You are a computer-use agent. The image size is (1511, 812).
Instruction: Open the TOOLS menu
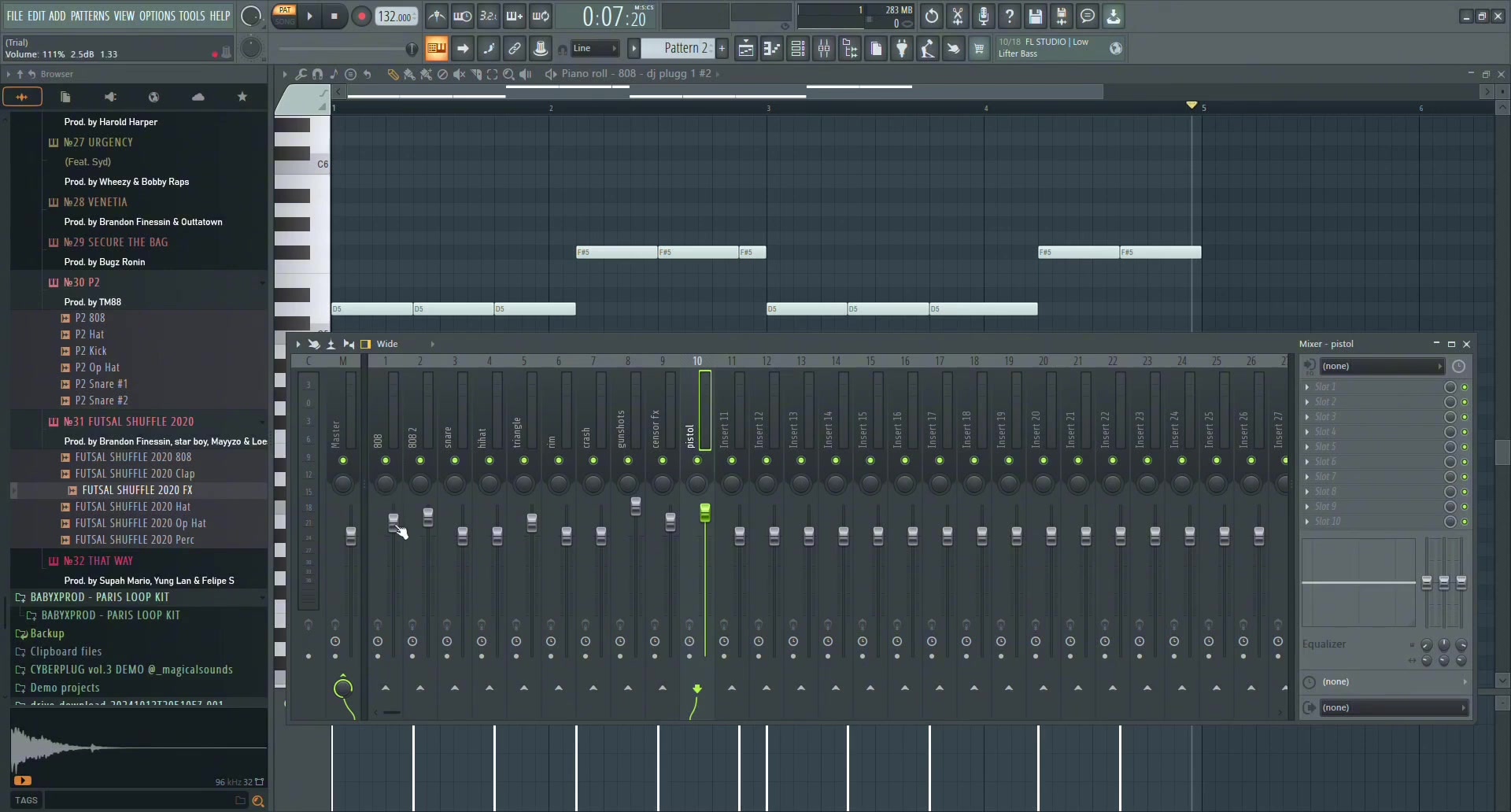point(192,16)
